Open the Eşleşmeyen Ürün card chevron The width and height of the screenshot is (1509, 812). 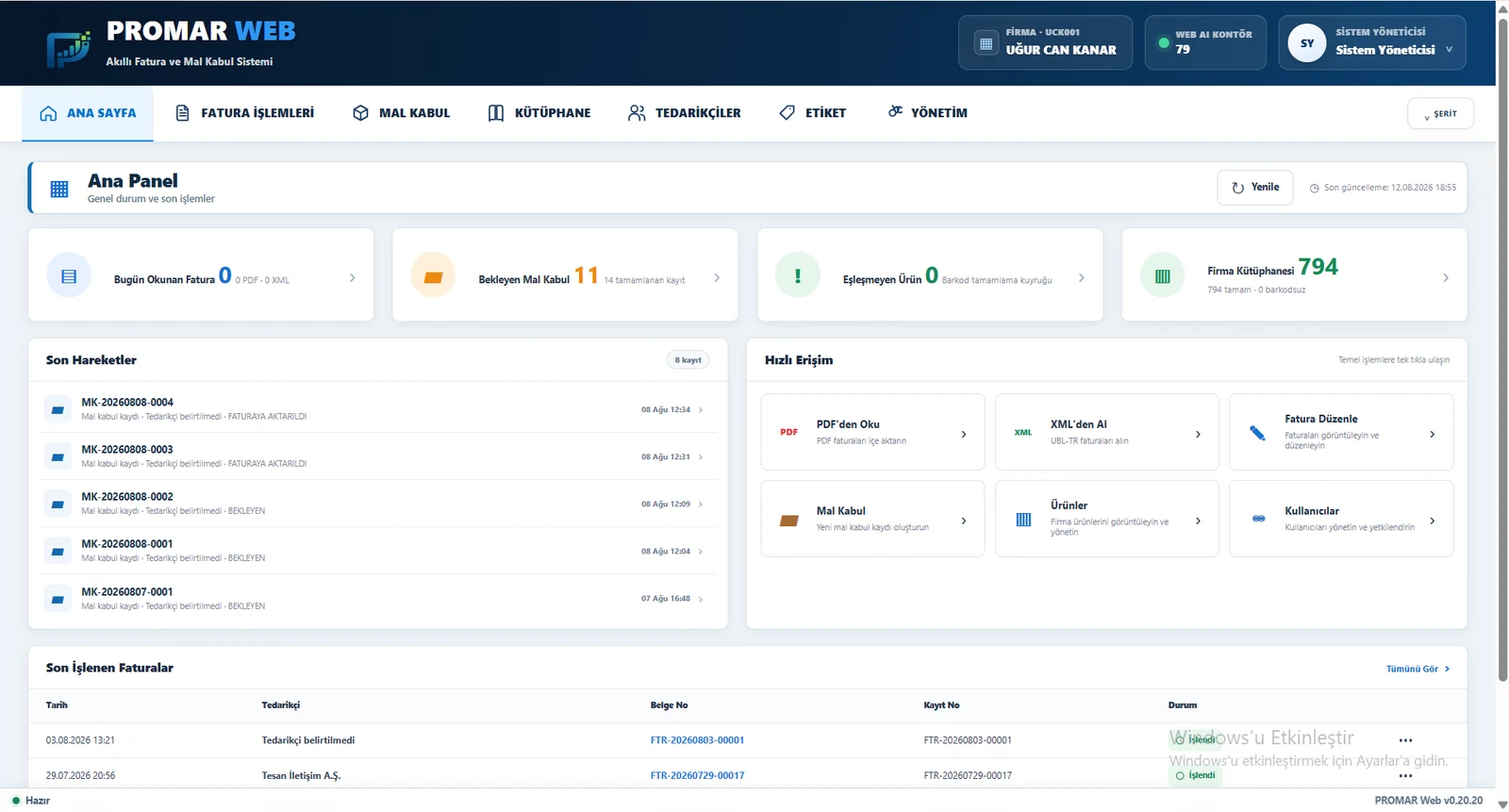[x=1081, y=277]
